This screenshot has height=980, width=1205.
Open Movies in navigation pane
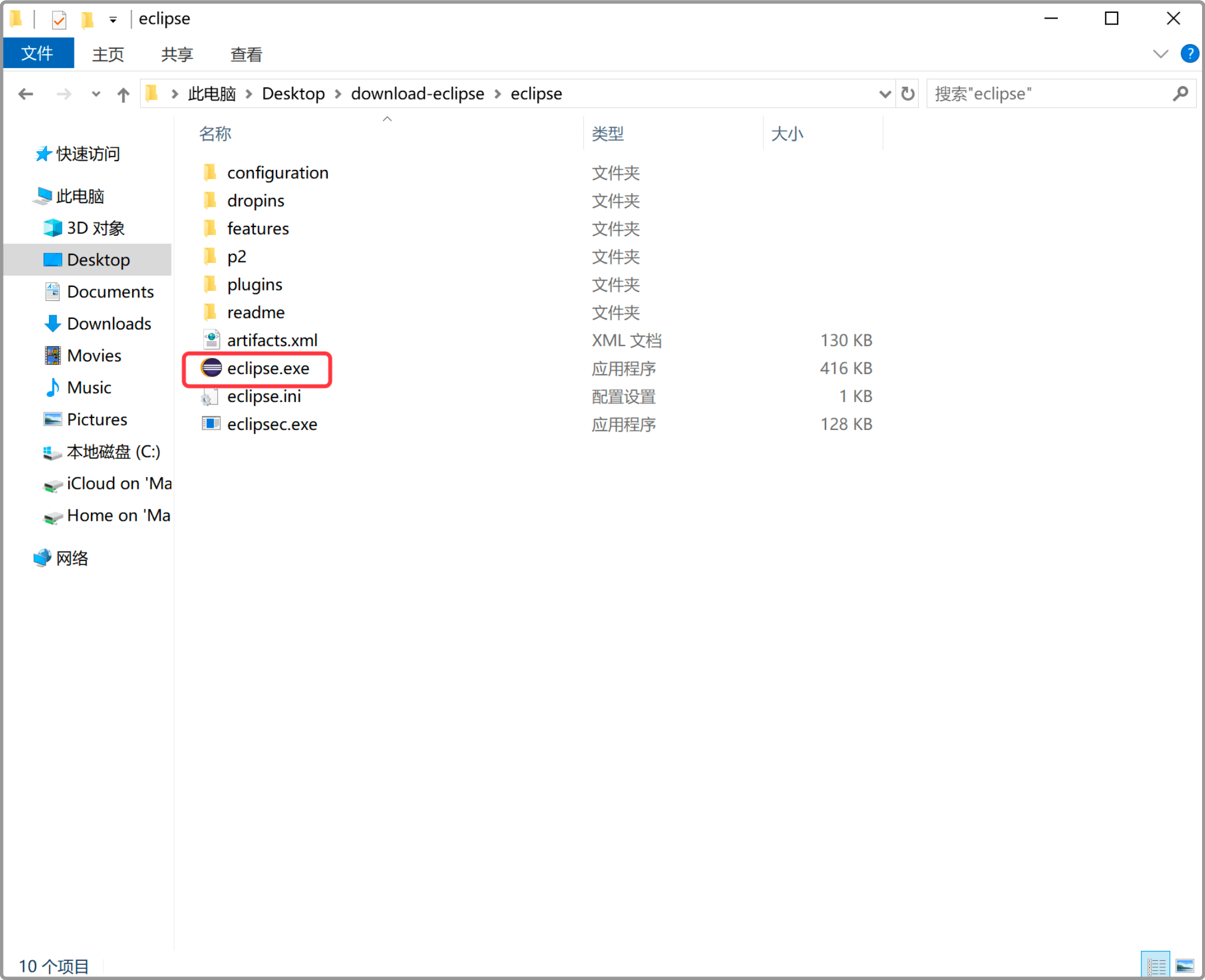point(83,356)
